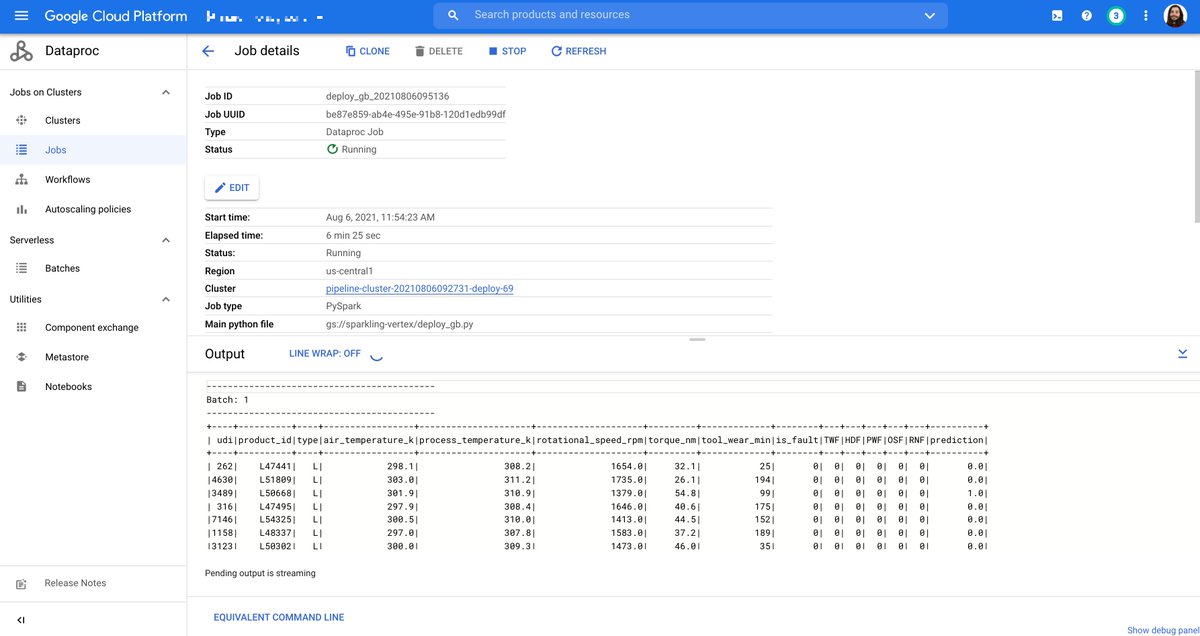Open the pipeline-cluster-20210806092731-deploy-69 link
The image size is (1200, 636).
(420, 289)
